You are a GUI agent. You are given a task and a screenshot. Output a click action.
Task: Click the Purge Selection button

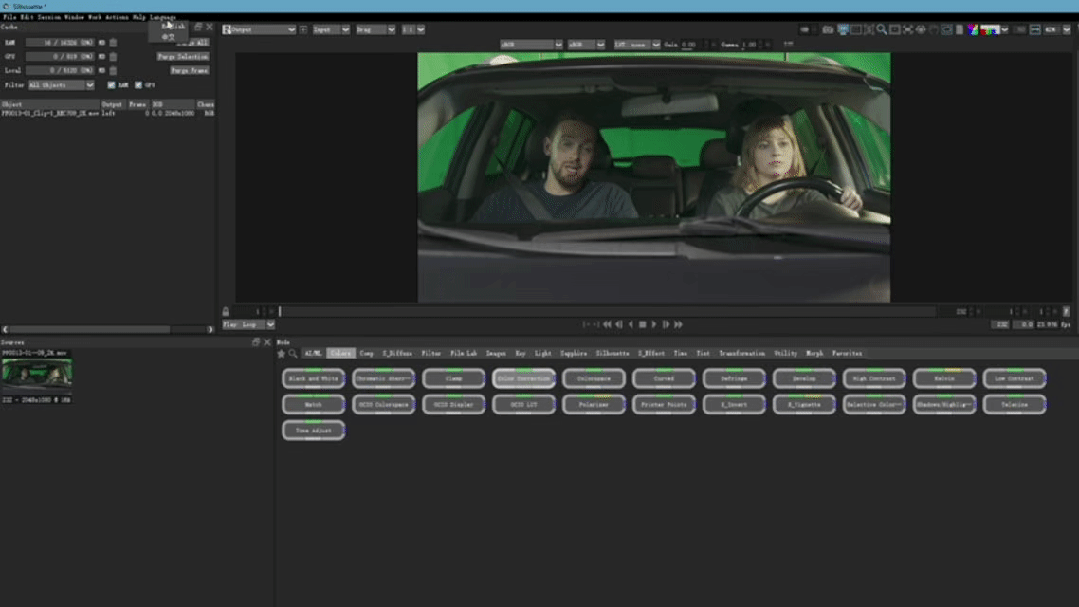(182, 56)
